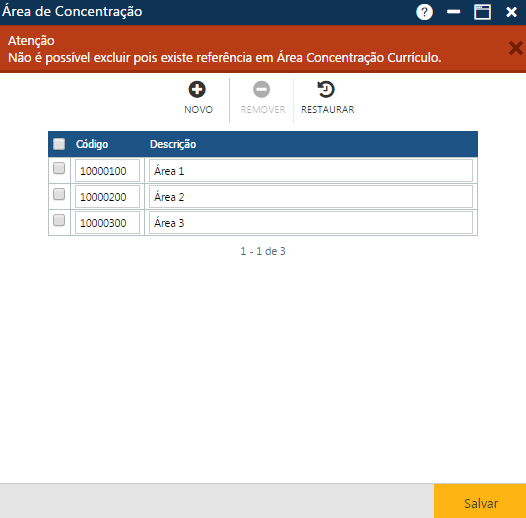This screenshot has height=518, width=526.
Task: Edit the Área 1 description field
Action: click(x=311, y=171)
